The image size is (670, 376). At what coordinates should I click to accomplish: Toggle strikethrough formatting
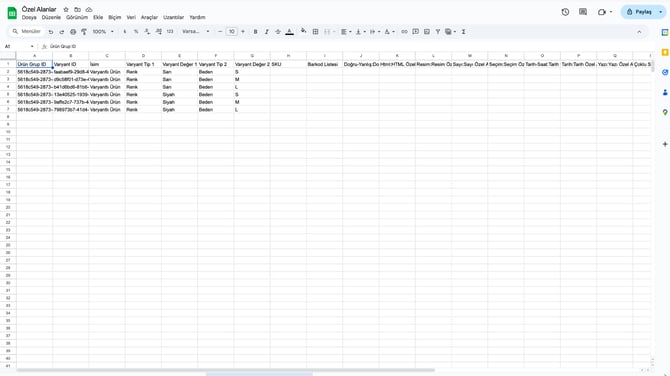pos(278,32)
